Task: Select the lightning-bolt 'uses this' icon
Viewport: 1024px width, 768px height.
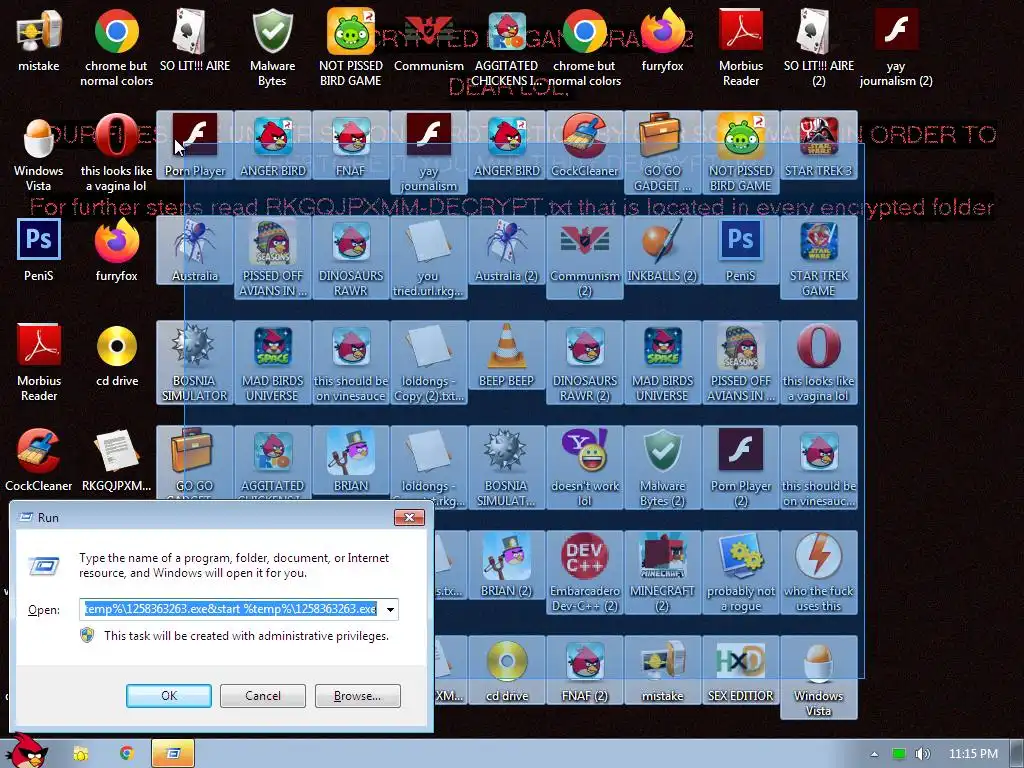Action: click(818, 573)
